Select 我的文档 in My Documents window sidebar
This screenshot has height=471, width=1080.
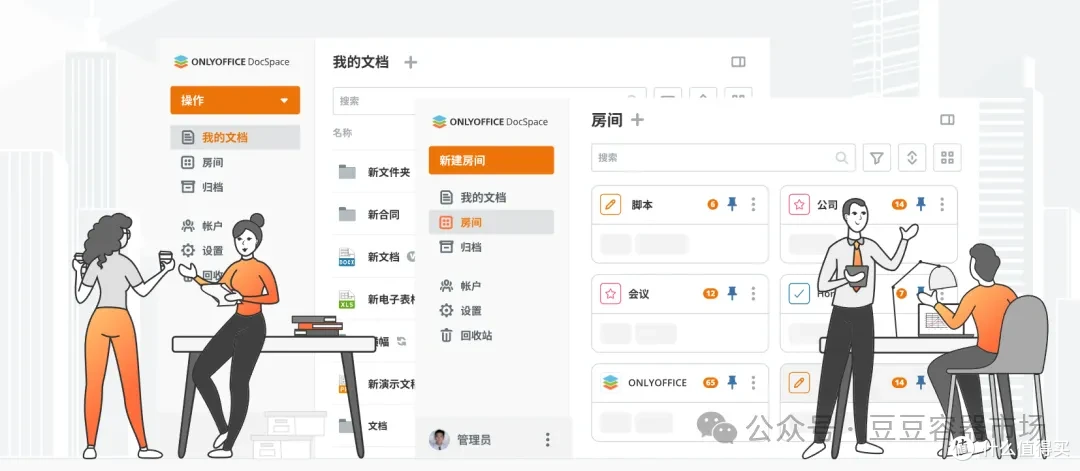pyautogui.click(x=235, y=138)
